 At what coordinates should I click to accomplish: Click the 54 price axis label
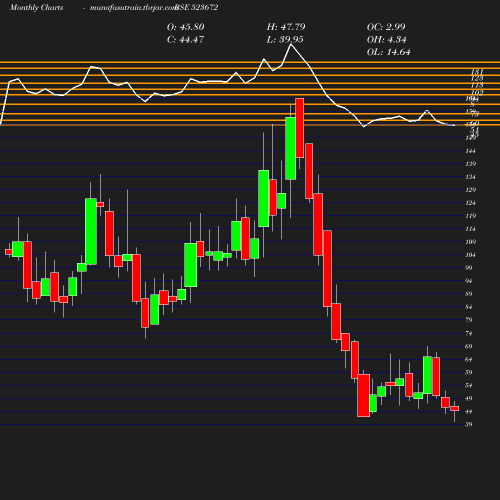coord(469,385)
